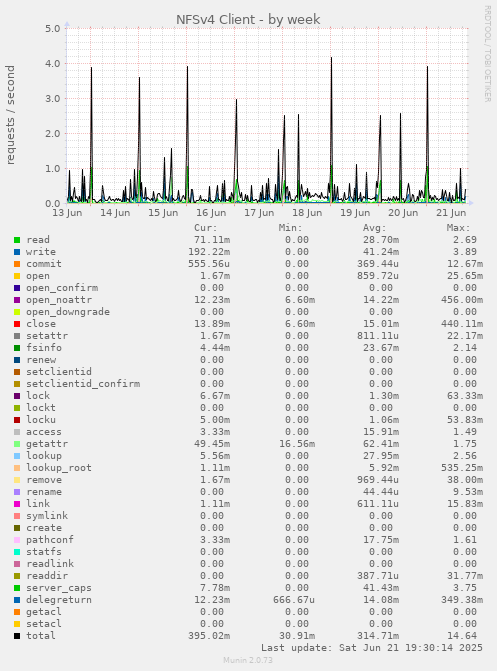497x671 pixels.
Task: Click the lookup_root legend label
Action: 59,468
